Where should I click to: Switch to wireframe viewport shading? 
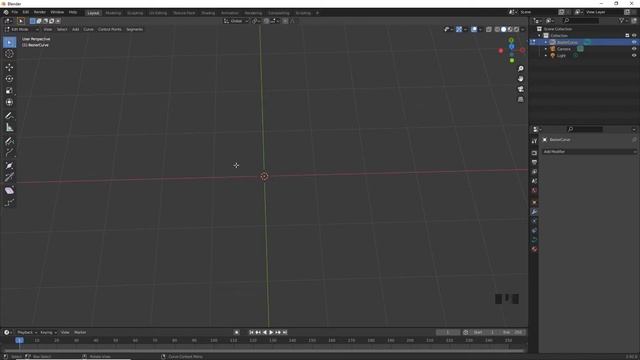click(497, 29)
